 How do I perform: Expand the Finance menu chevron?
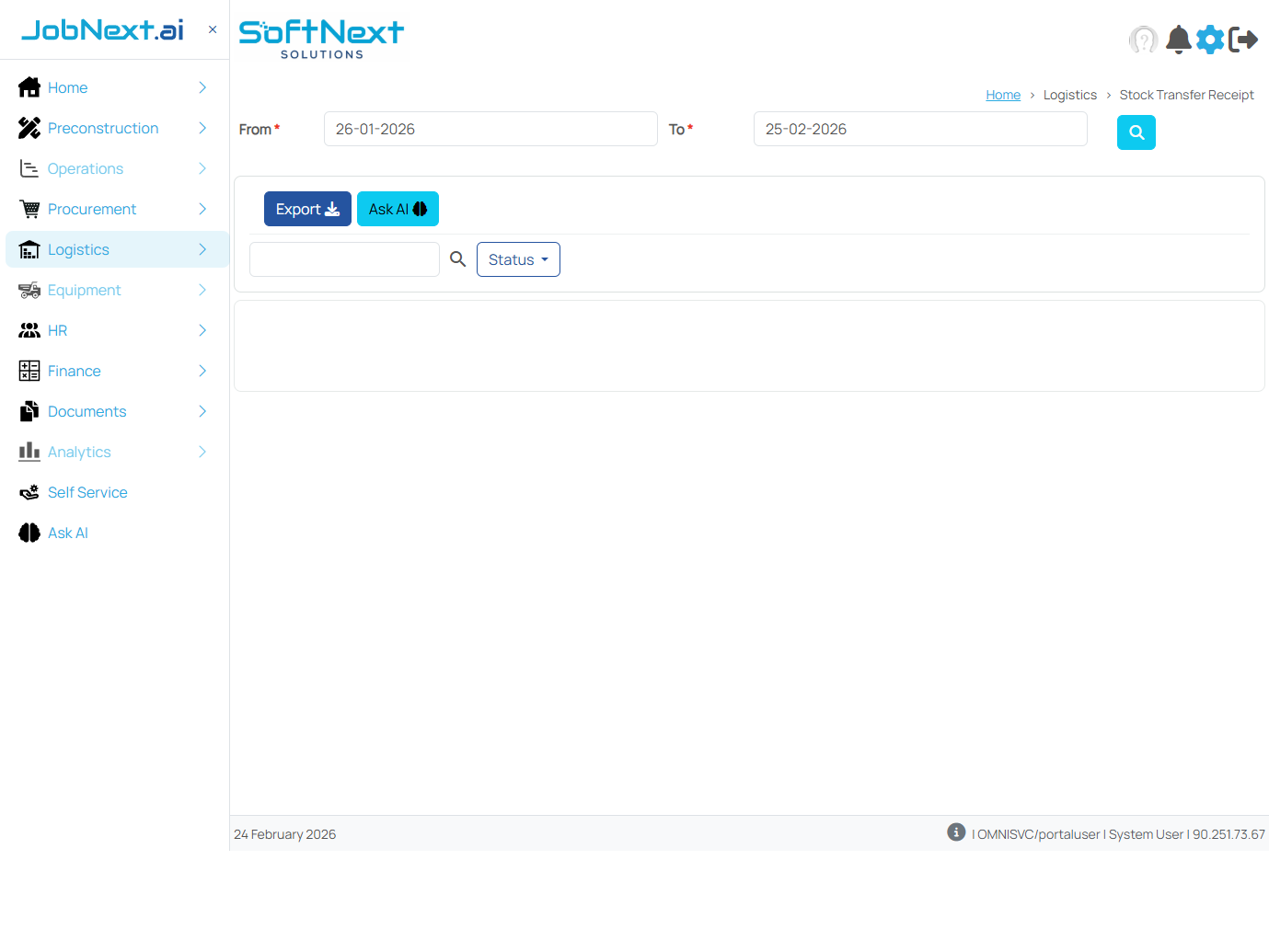coord(202,371)
